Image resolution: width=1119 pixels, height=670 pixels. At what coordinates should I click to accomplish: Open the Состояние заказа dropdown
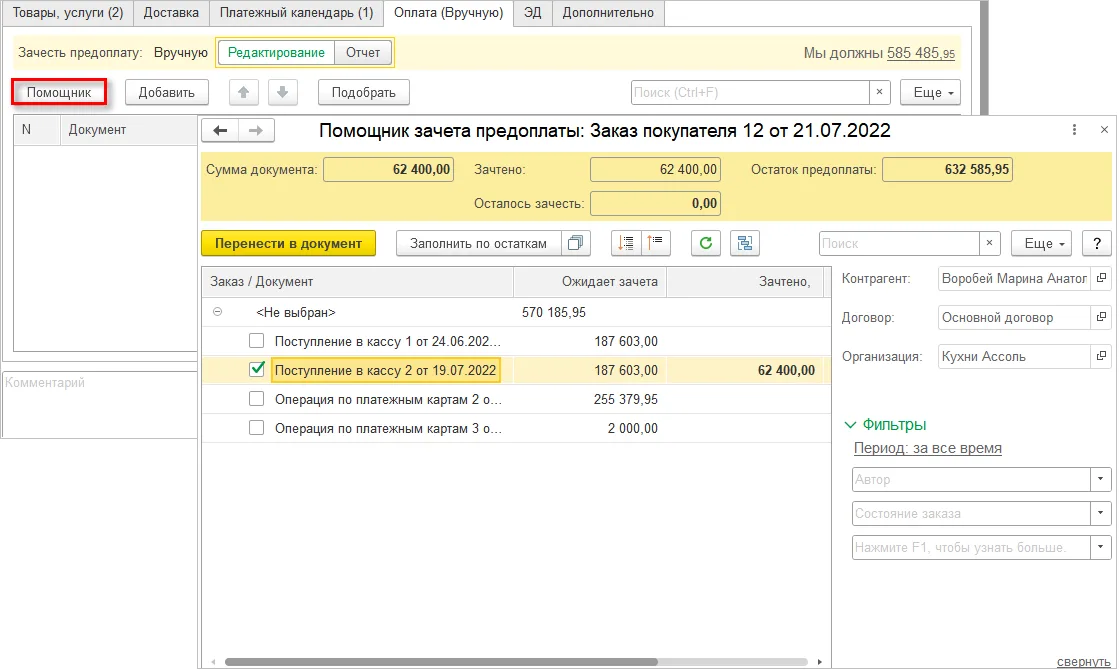pos(1100,513)
